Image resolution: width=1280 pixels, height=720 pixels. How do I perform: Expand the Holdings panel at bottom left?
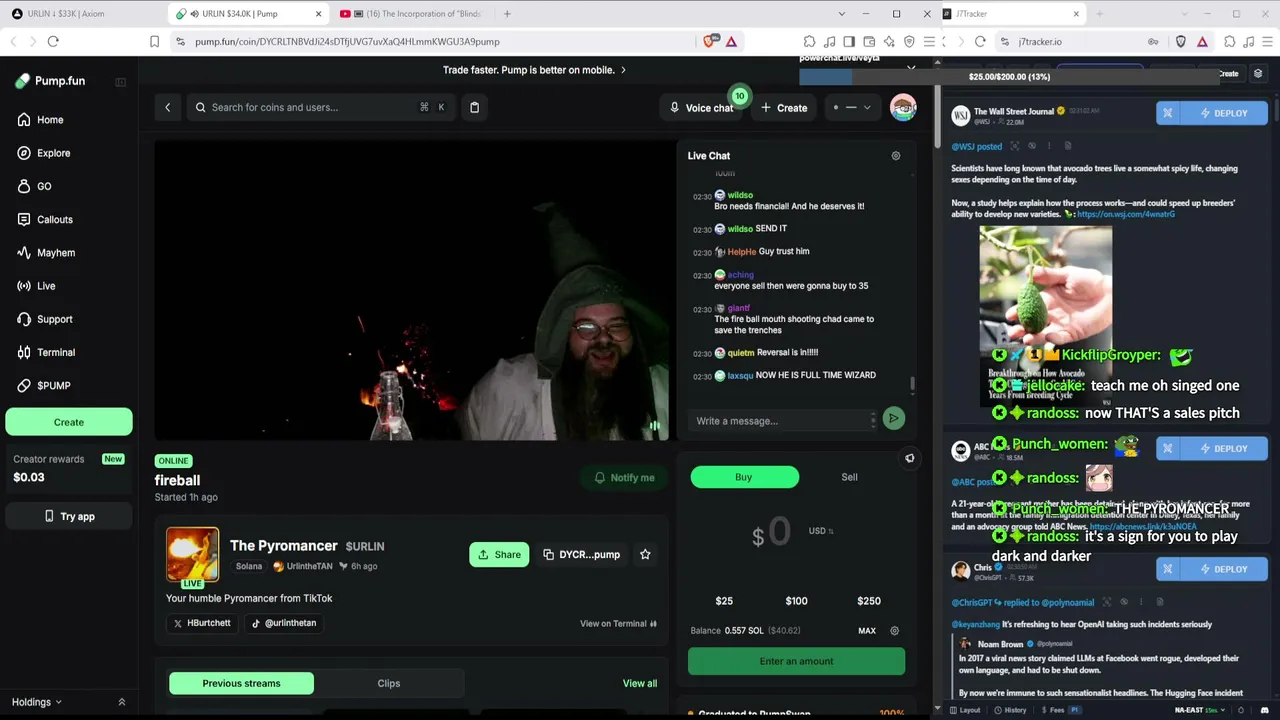point(68,702)
